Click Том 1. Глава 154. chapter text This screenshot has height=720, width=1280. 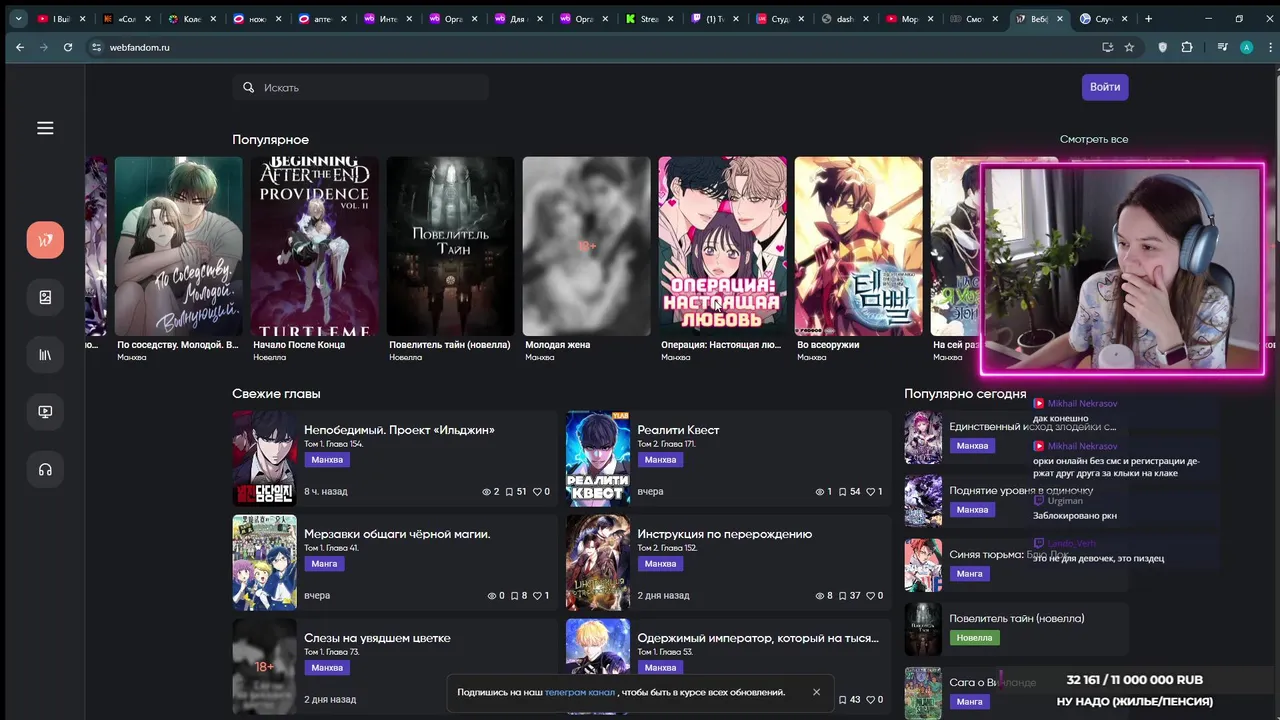point(334,444)
